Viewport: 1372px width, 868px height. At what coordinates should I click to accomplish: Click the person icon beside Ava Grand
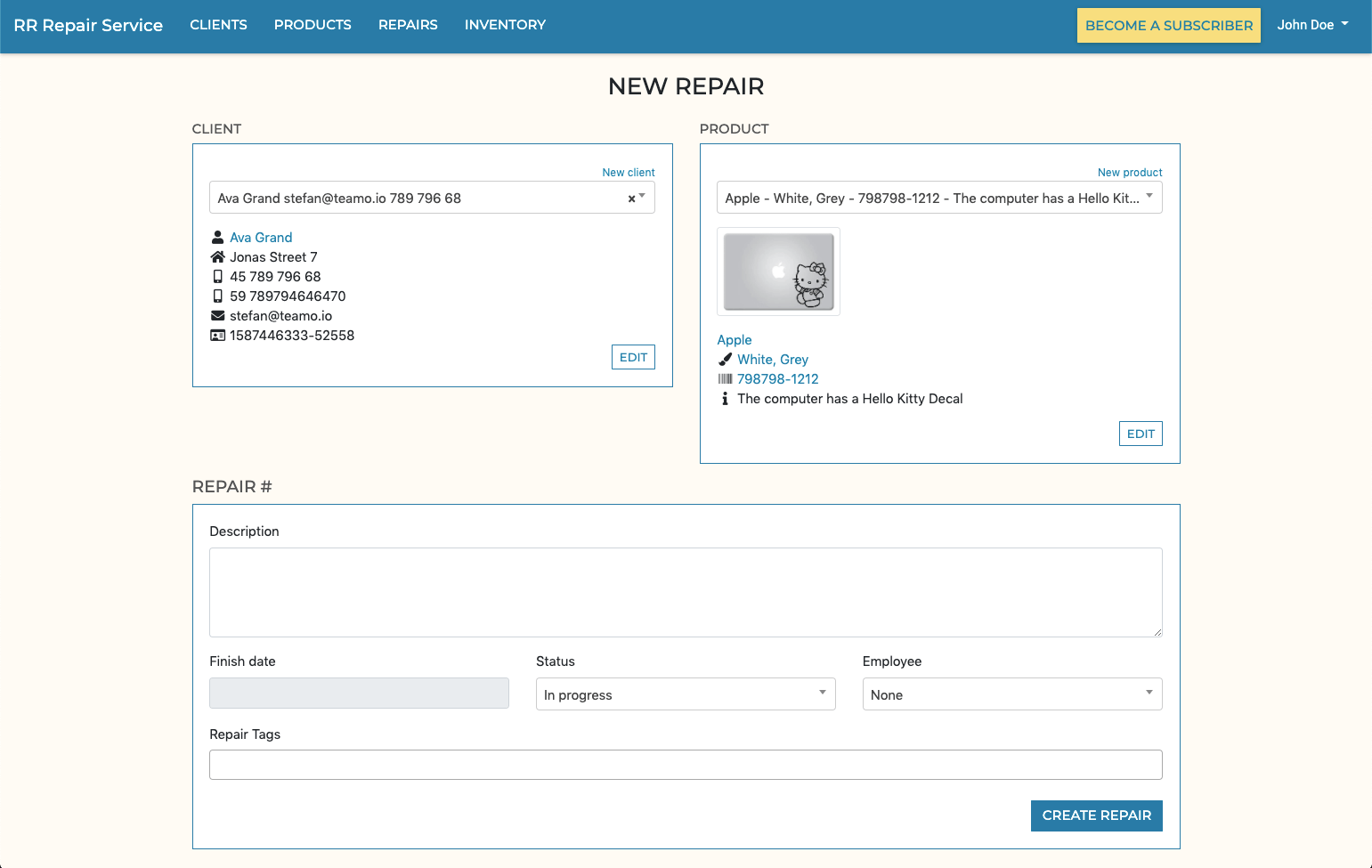(218, 237)
